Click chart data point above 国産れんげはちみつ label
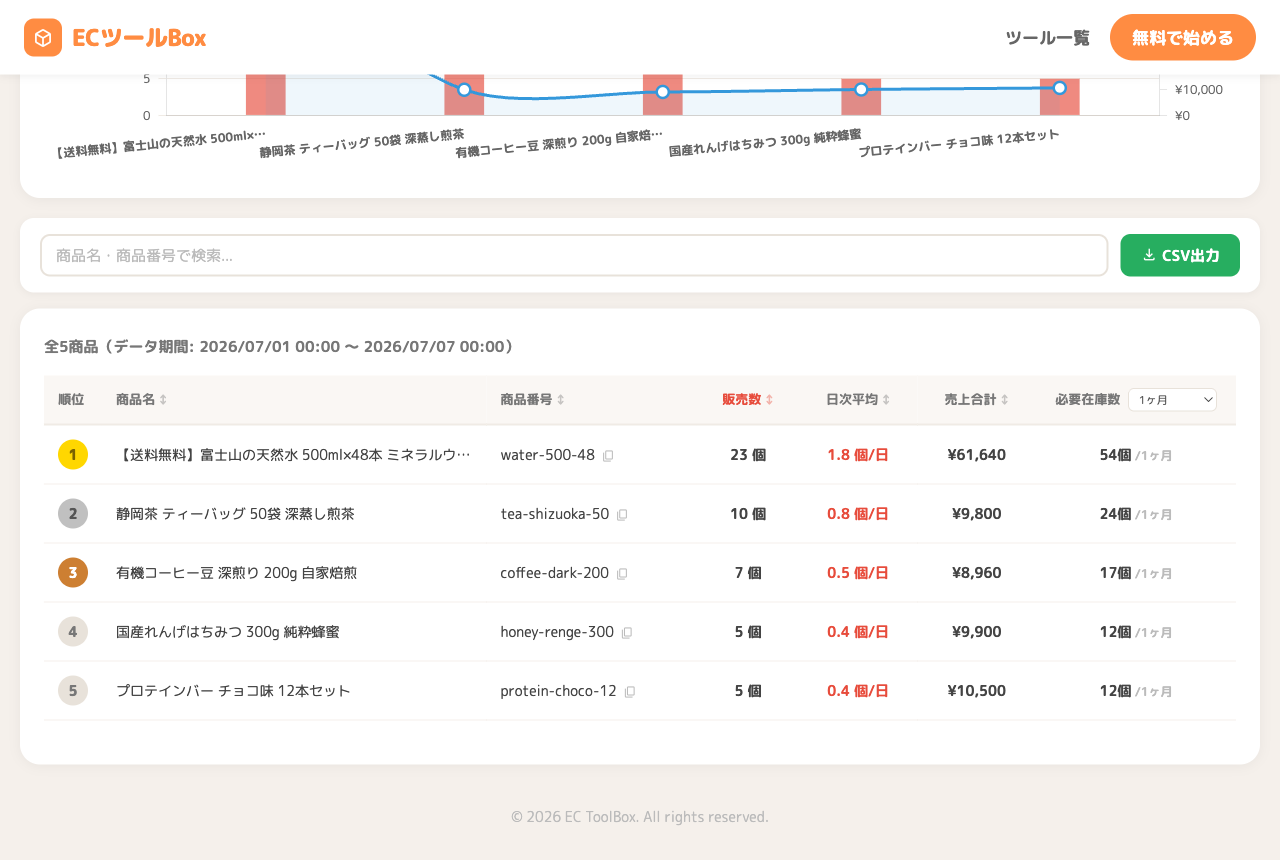Screen dimensions: 1280x860 [861, 90]
